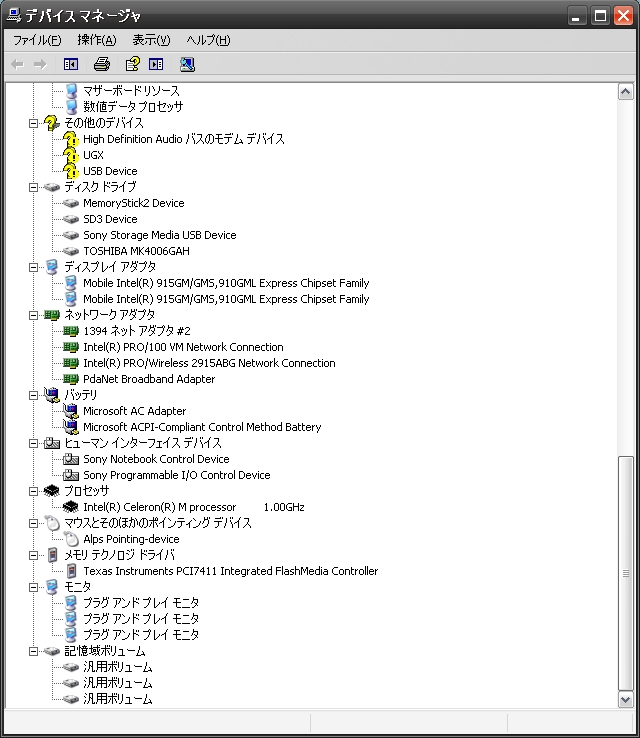640x738 pixels.
Task: Click the scrollbar up arrow
Action: pos(625,92)
